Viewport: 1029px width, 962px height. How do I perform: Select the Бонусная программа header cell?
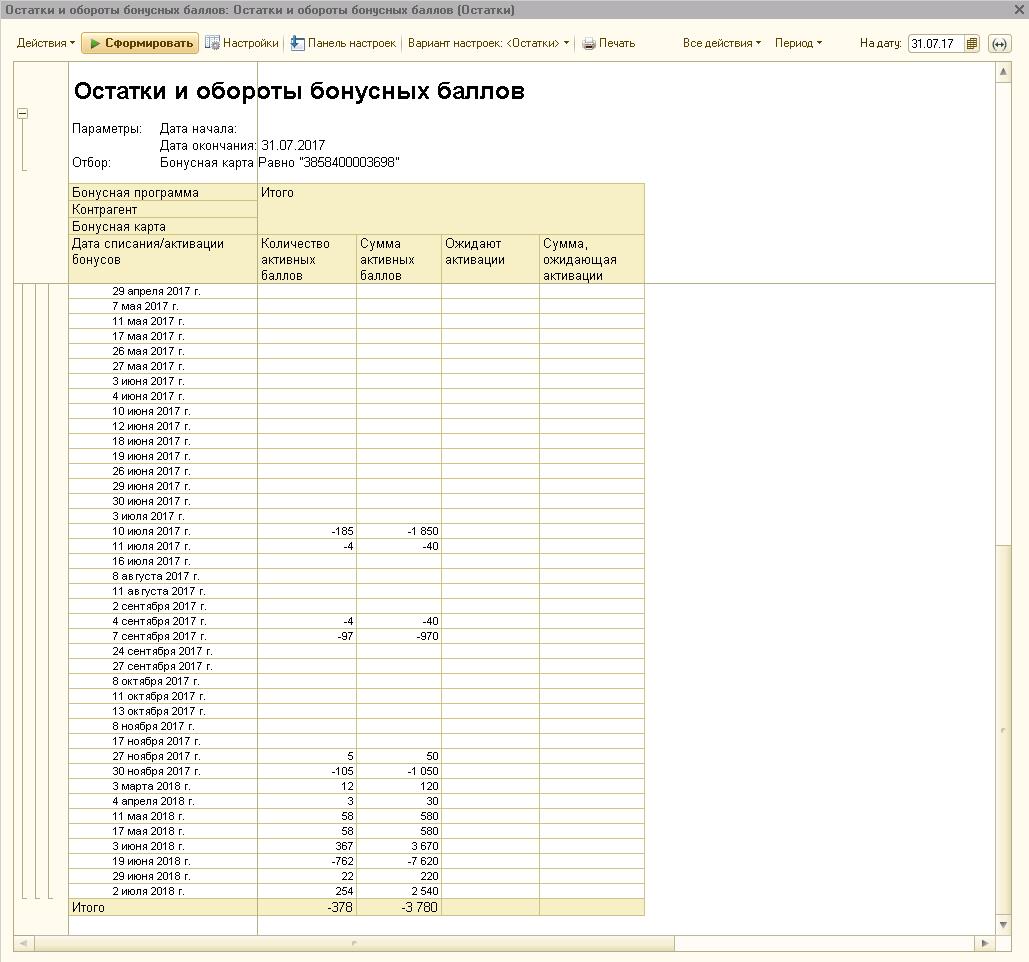pos(163,192)
